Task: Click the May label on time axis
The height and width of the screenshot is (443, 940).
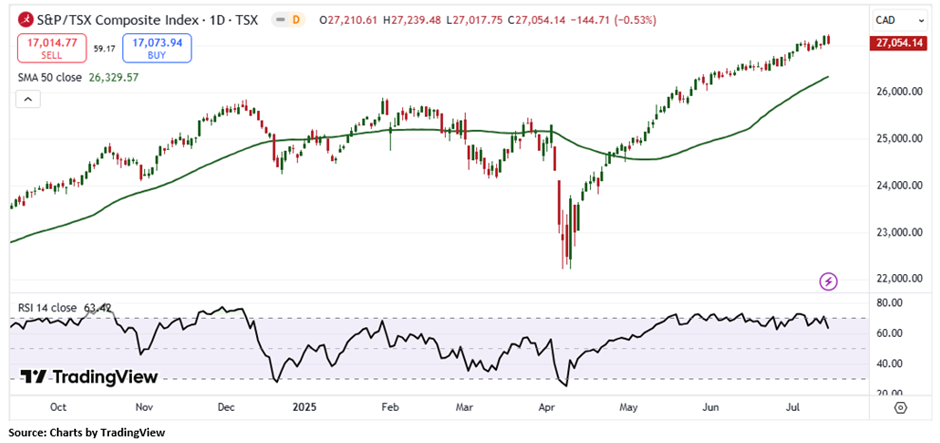Action: point(628,408)
